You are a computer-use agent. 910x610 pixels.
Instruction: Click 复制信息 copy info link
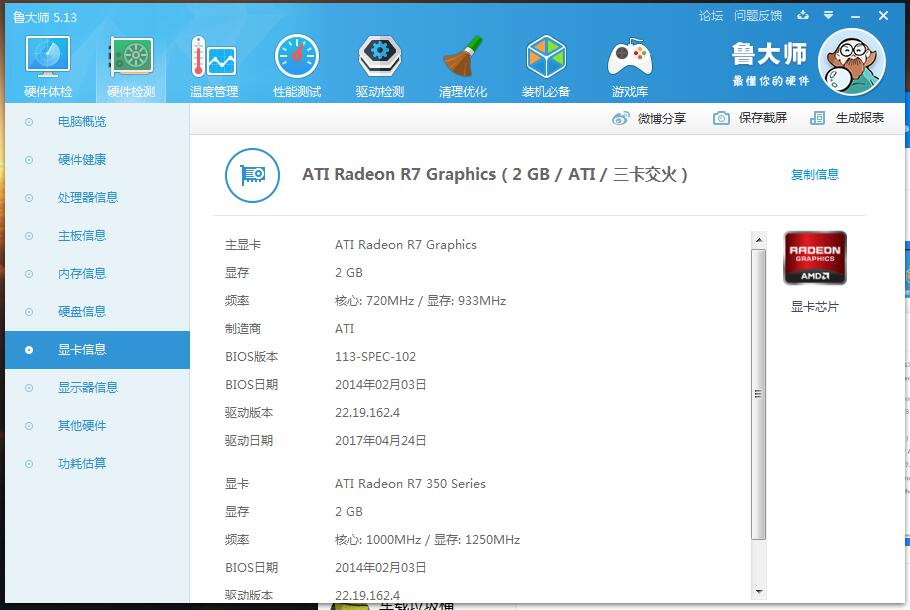coord(815,175)
